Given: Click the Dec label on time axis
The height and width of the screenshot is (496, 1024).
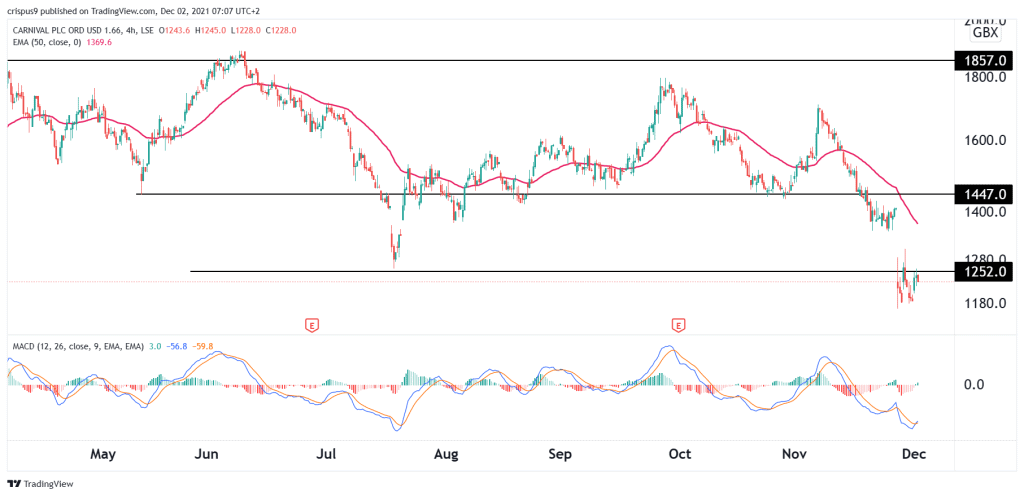Looking at the screenshot, I should [912, 454].
